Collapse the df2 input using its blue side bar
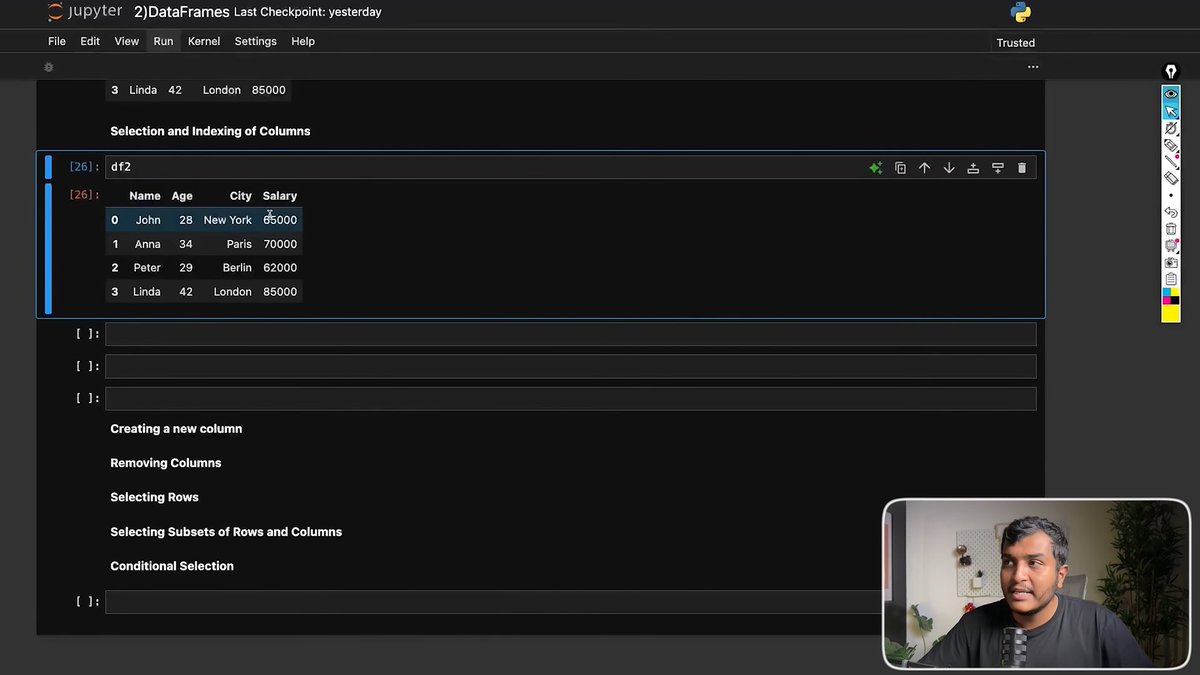 click(x=48, y=167)
